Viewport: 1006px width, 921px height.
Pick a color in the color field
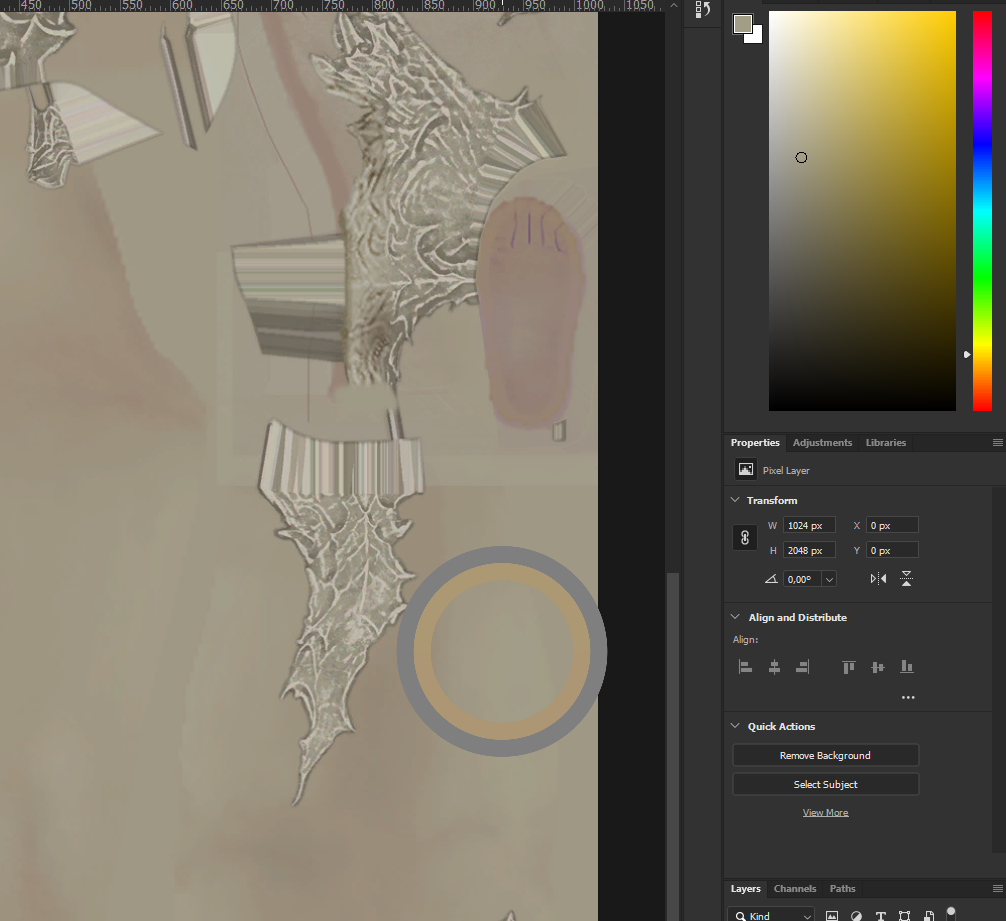pos(862,210)
